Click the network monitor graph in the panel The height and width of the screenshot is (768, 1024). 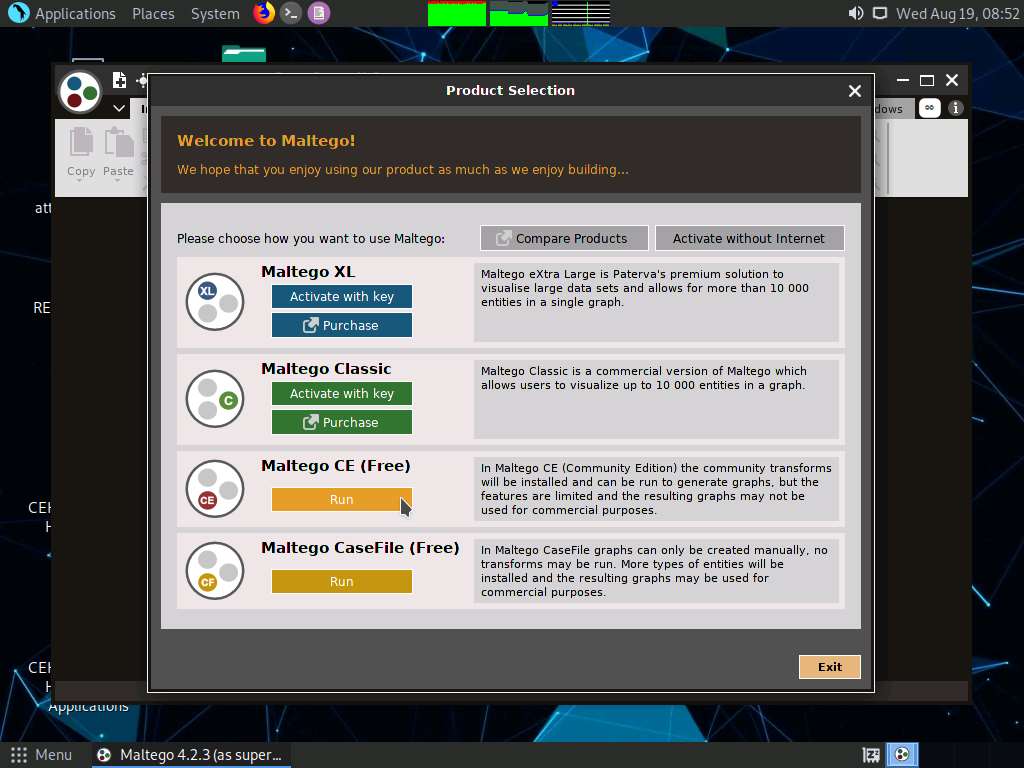tap(581, 14)
